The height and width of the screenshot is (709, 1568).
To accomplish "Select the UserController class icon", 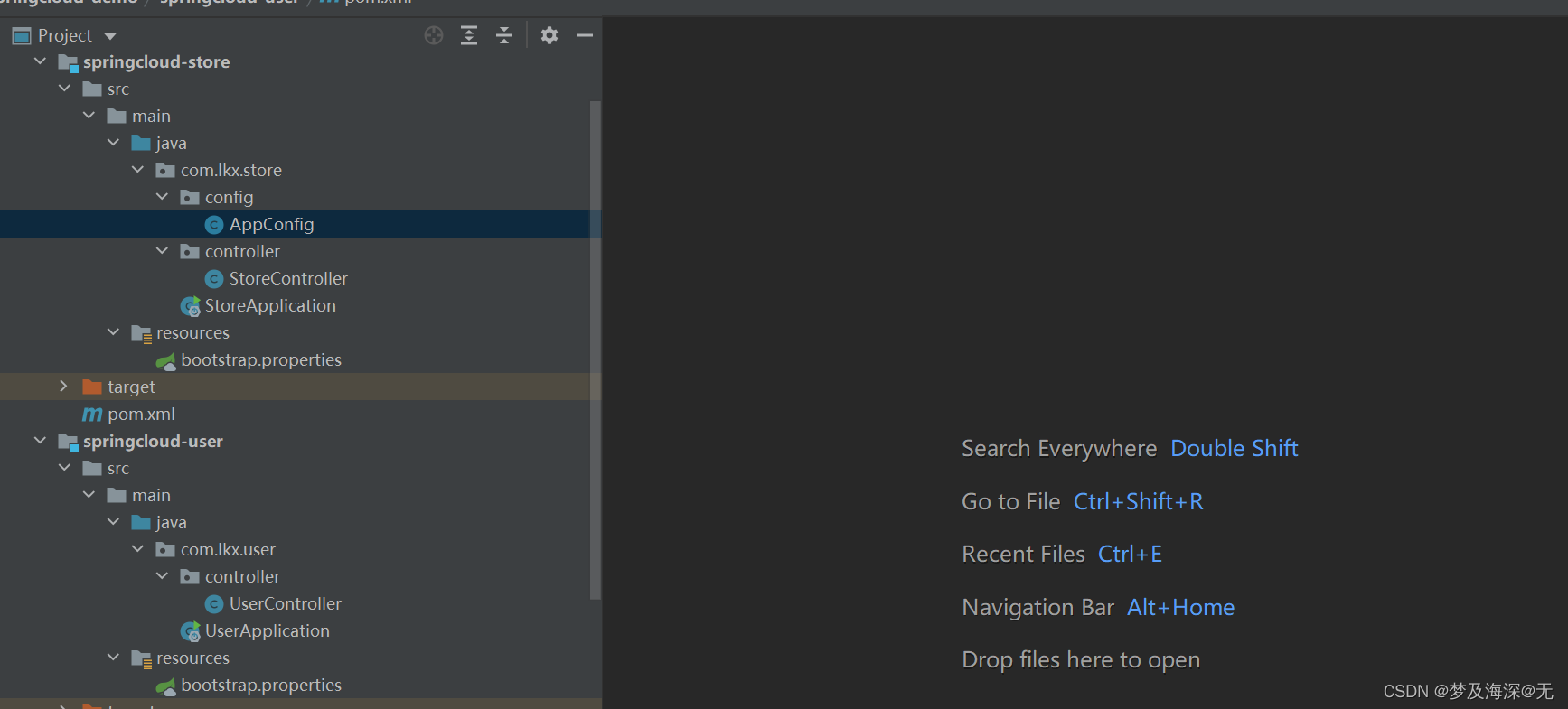I will click(x=214, y=604).
